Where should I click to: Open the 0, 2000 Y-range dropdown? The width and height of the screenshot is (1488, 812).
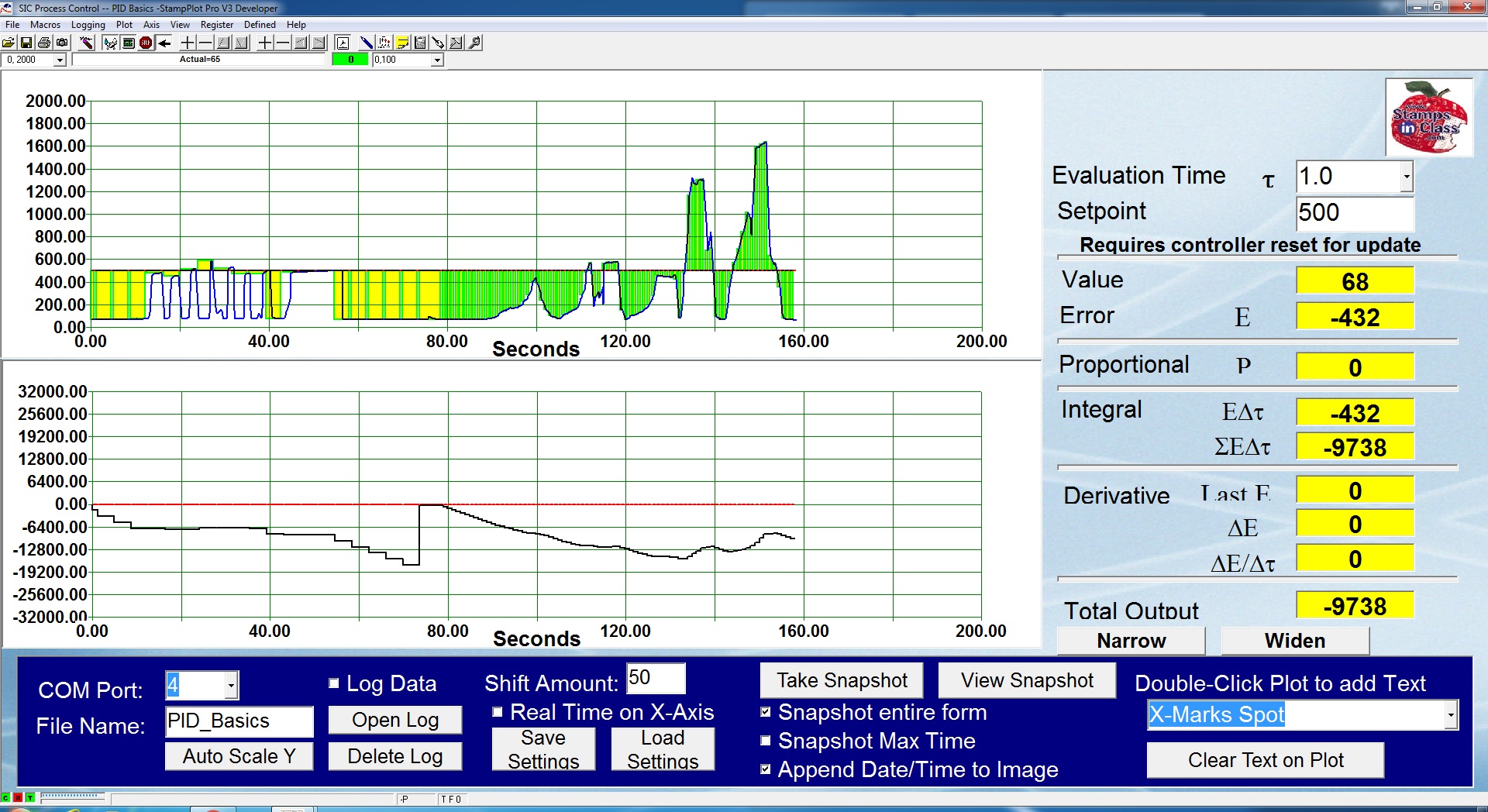[60, 60]
